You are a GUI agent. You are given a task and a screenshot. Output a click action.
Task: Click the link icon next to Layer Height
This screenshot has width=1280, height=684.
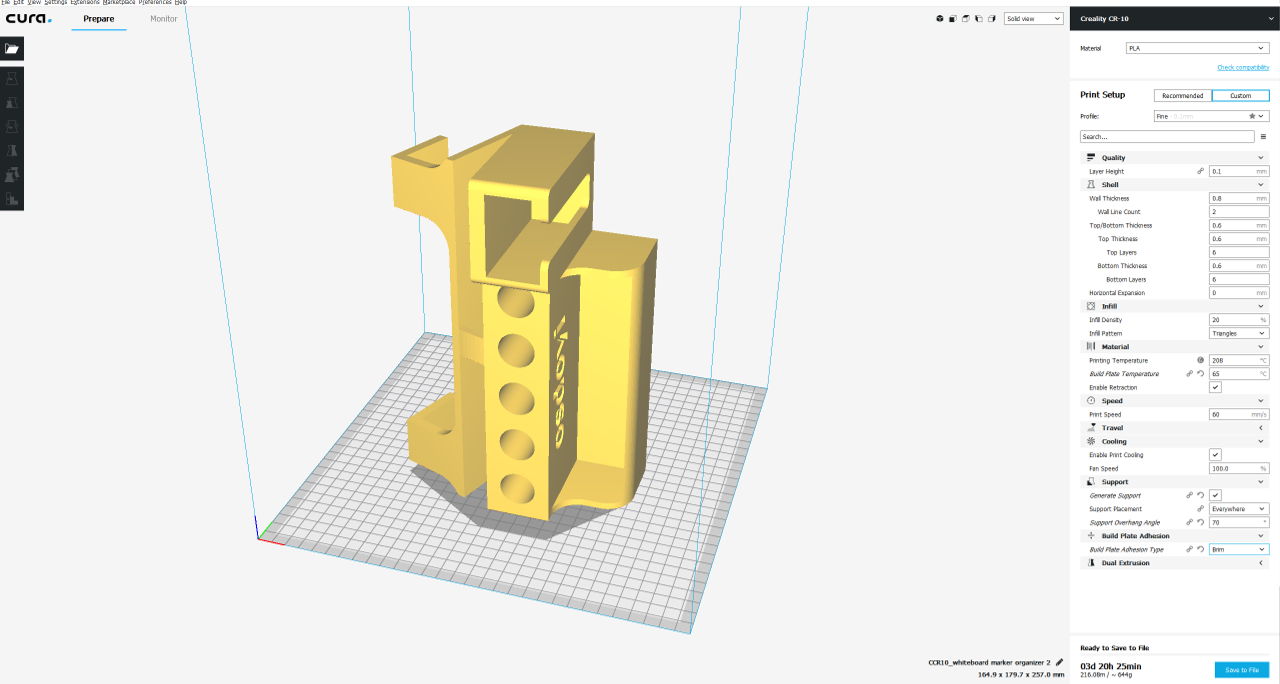click(x=1200, y=171)
